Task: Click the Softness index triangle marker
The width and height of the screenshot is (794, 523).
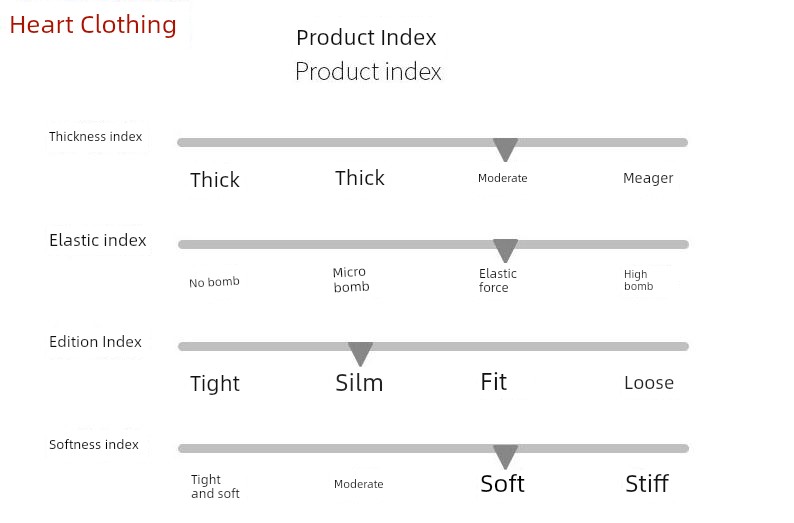Action: point(505,457)
